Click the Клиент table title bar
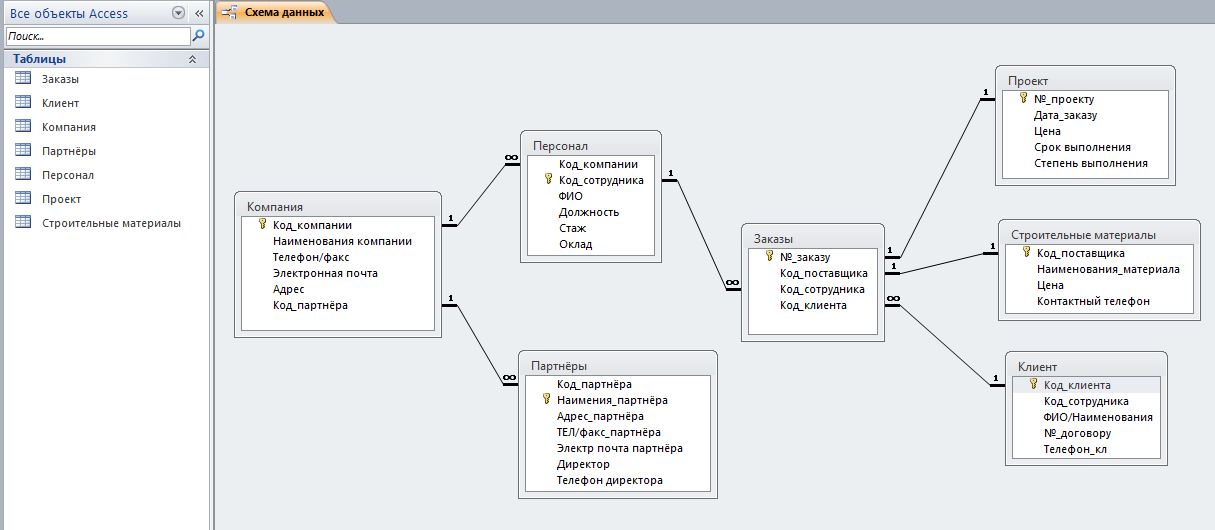Screen dimensions: 1215x530 pyautogui.click(x=1086, y=366)
